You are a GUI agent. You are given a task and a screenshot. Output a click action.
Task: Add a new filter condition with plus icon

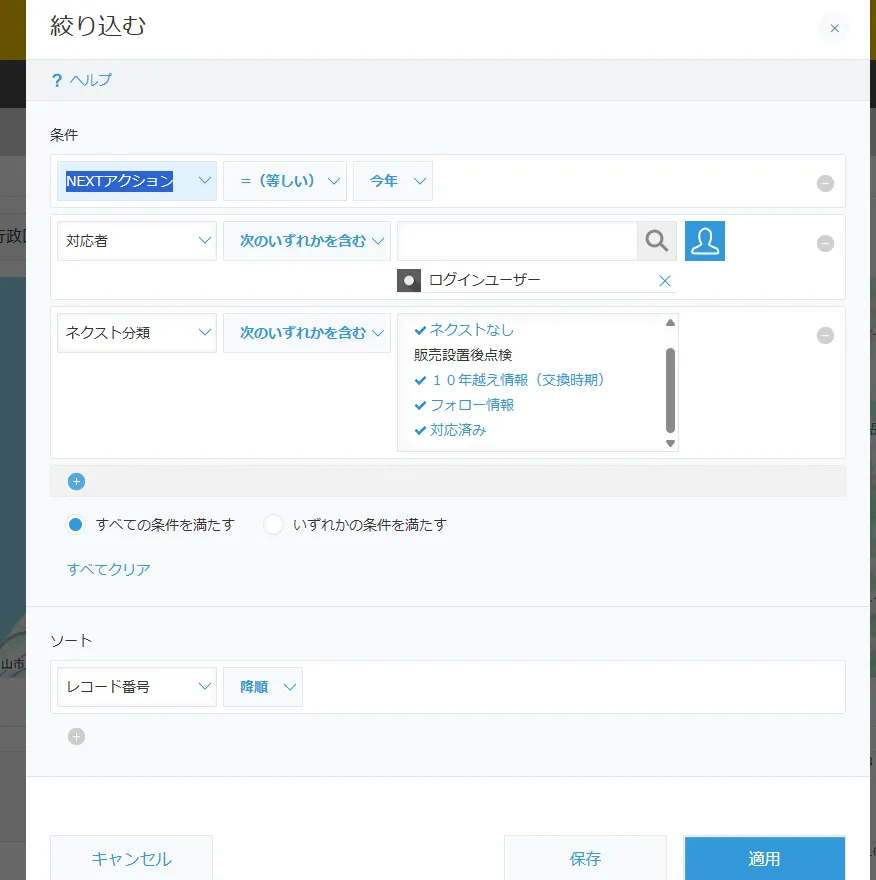77,481
